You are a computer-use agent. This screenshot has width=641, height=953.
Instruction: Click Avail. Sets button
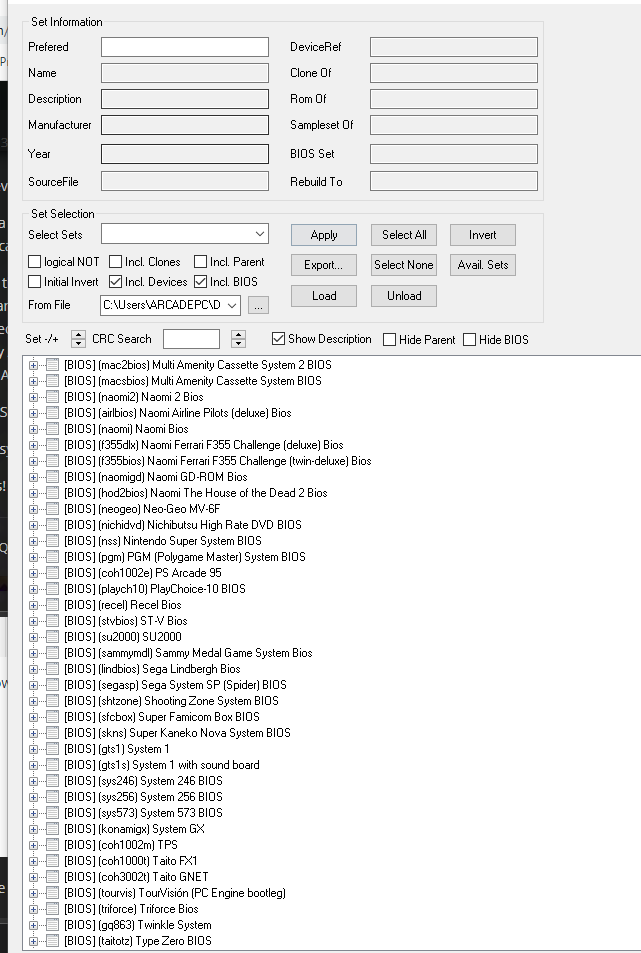pos(482,265)
